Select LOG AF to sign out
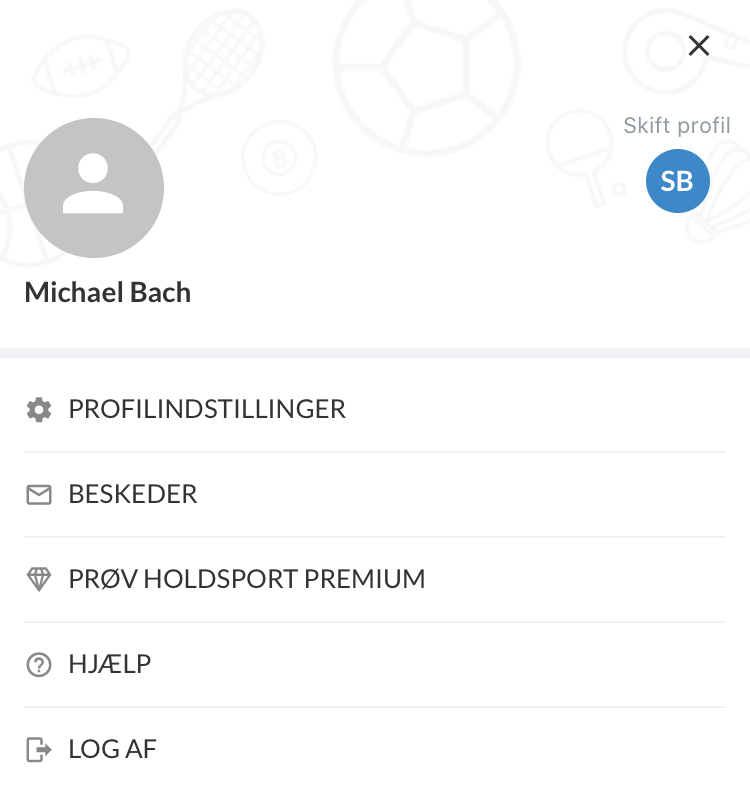Viewport: 750px width, 791px height. [375, 749]
